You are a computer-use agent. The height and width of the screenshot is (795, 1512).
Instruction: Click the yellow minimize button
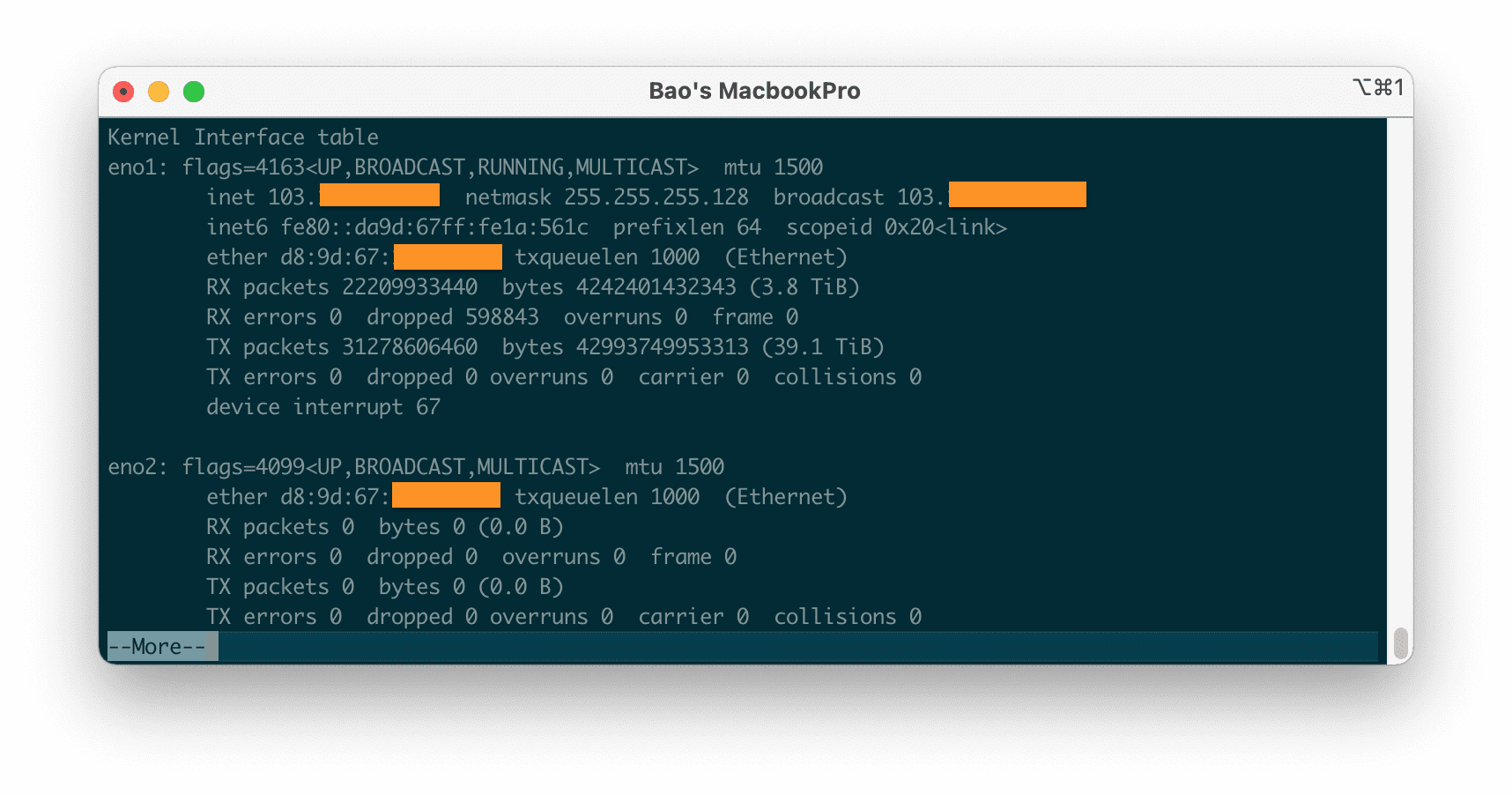click(x=159, y=91)
